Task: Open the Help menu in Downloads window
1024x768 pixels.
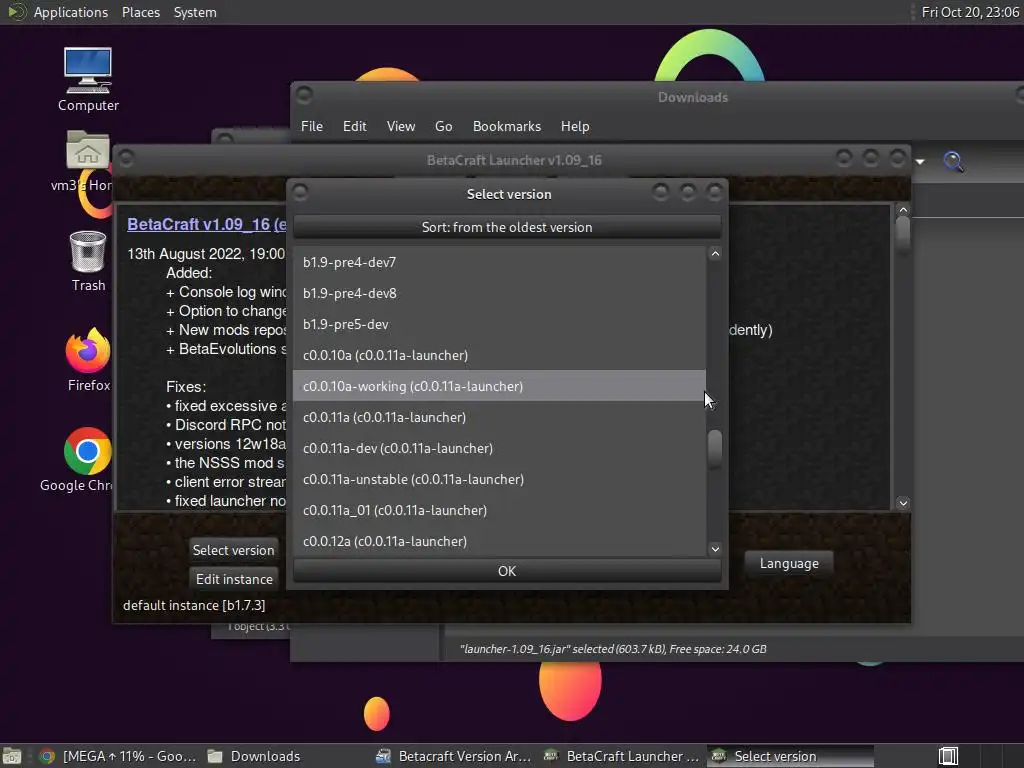Action: click(575, 126)
